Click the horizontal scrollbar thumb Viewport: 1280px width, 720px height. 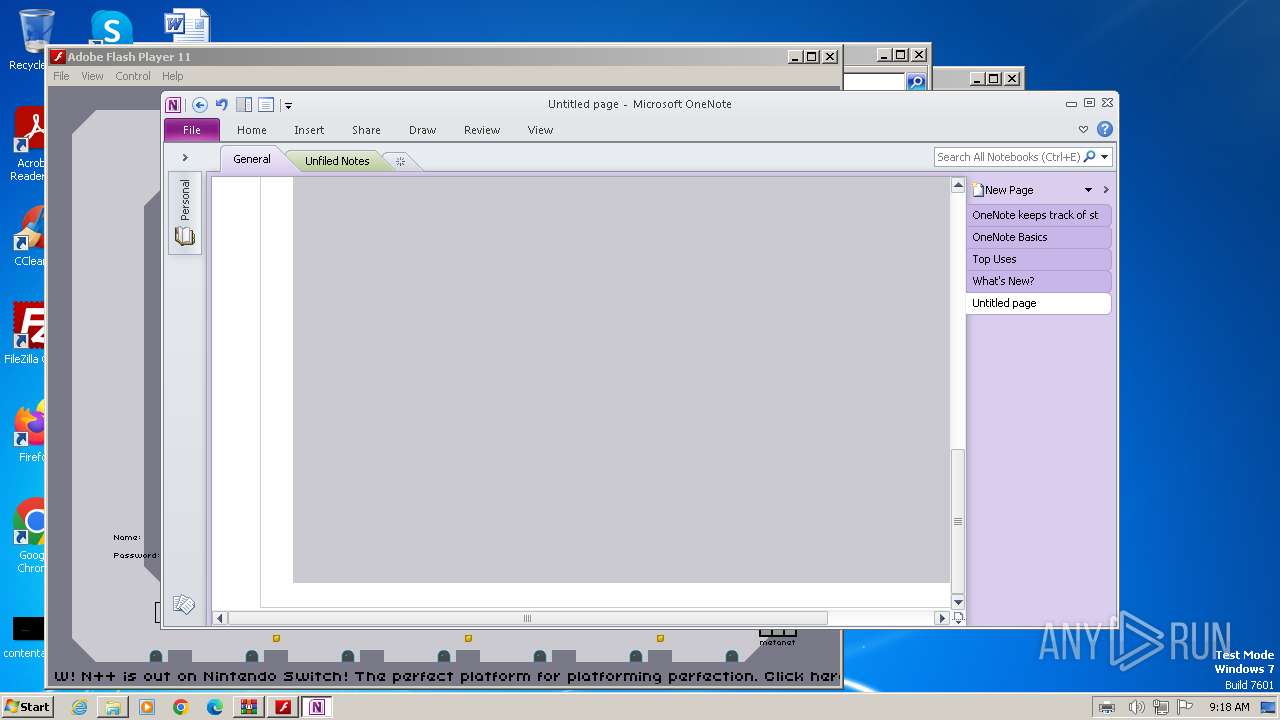[527, 618]
